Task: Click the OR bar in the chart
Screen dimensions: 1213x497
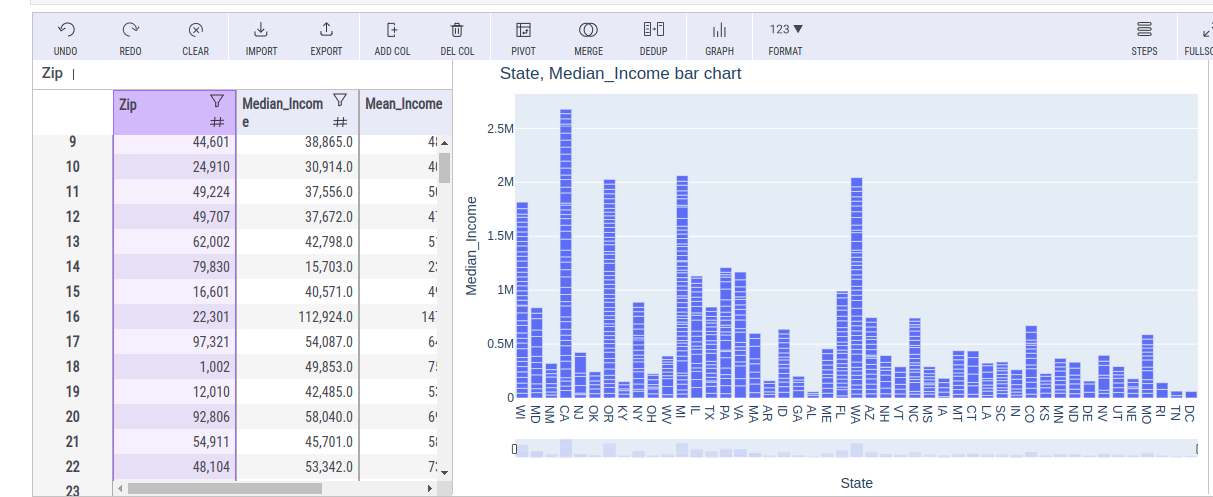Action: click(609, 288)
